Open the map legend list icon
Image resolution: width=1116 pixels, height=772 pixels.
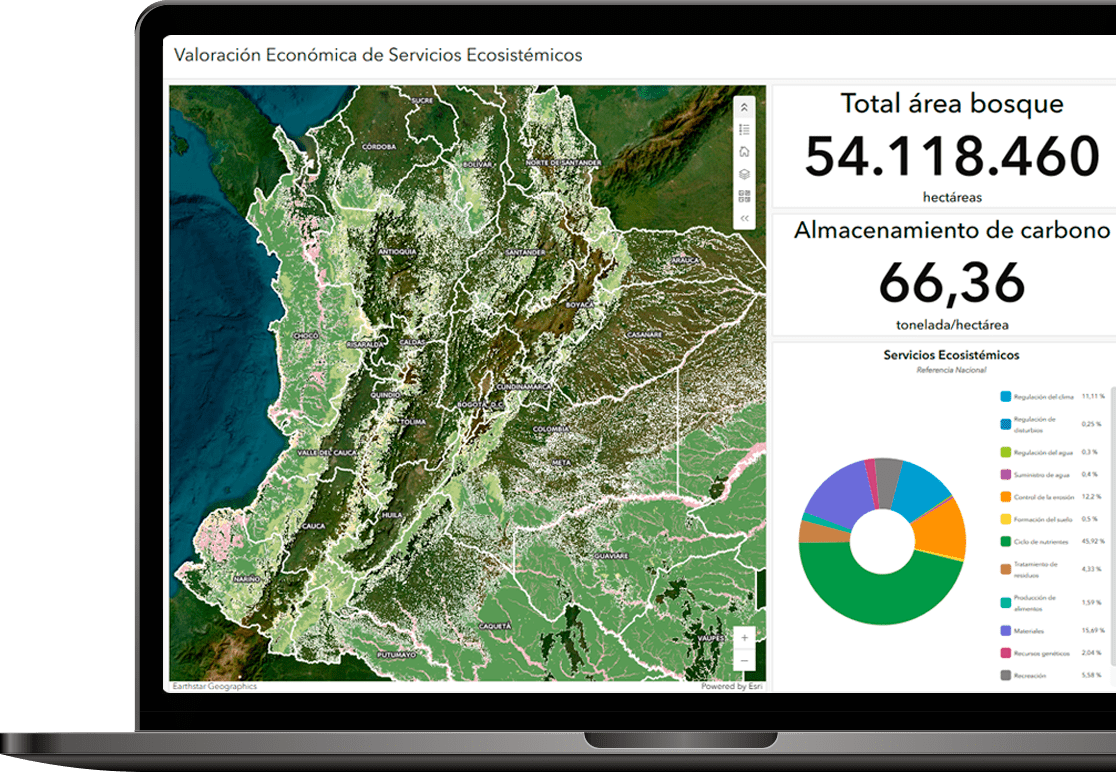[x=744, y=130]
